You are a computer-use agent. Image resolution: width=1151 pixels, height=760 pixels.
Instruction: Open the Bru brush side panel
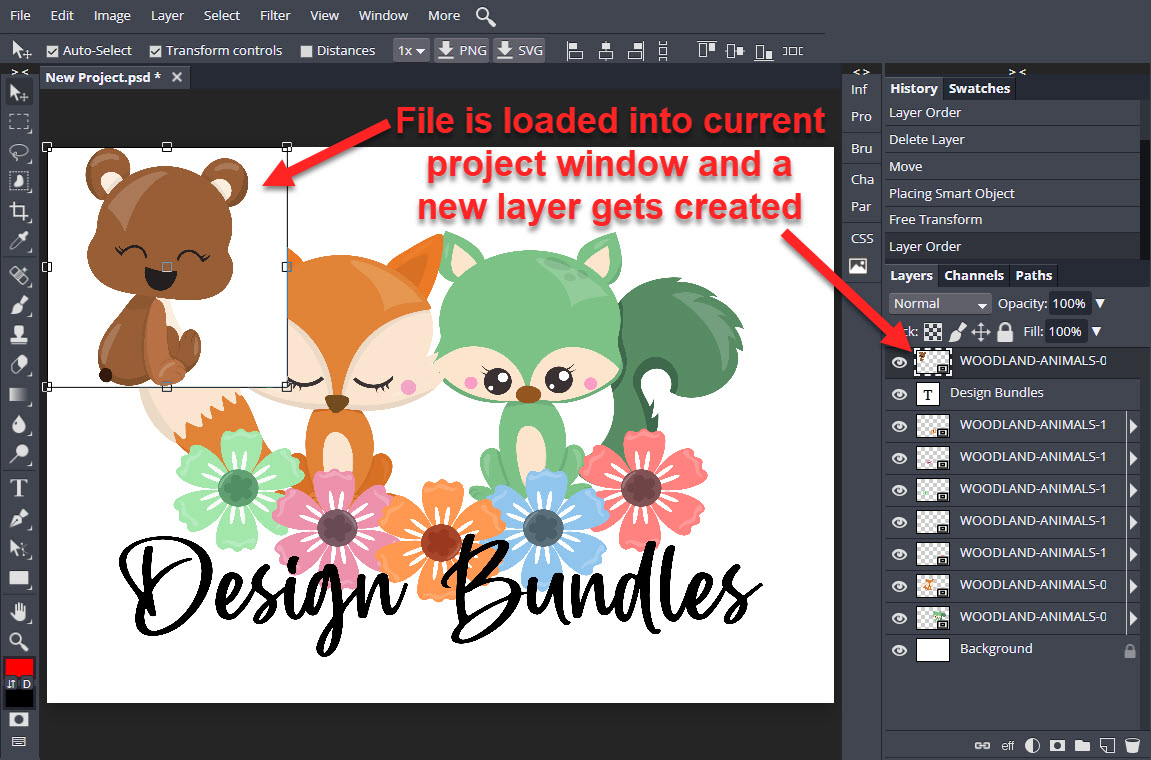[862, 148]
